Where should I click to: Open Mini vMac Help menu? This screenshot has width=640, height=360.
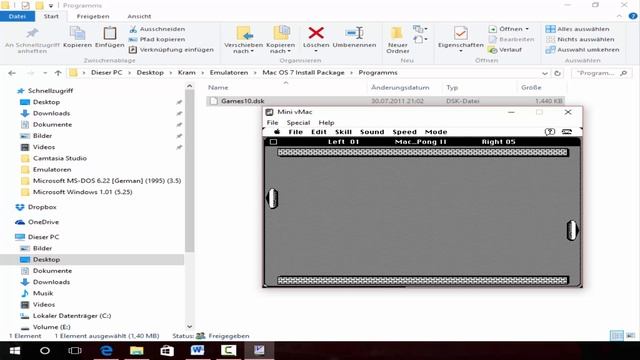[326, 122]
